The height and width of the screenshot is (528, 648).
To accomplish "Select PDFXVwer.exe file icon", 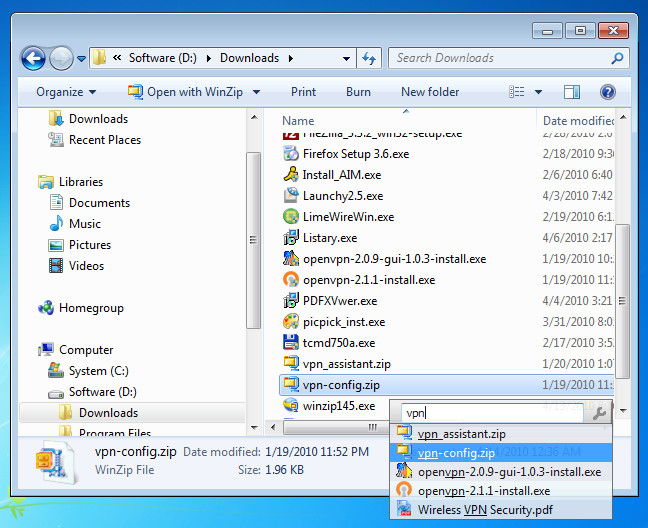I will click(x=291, y=301).
